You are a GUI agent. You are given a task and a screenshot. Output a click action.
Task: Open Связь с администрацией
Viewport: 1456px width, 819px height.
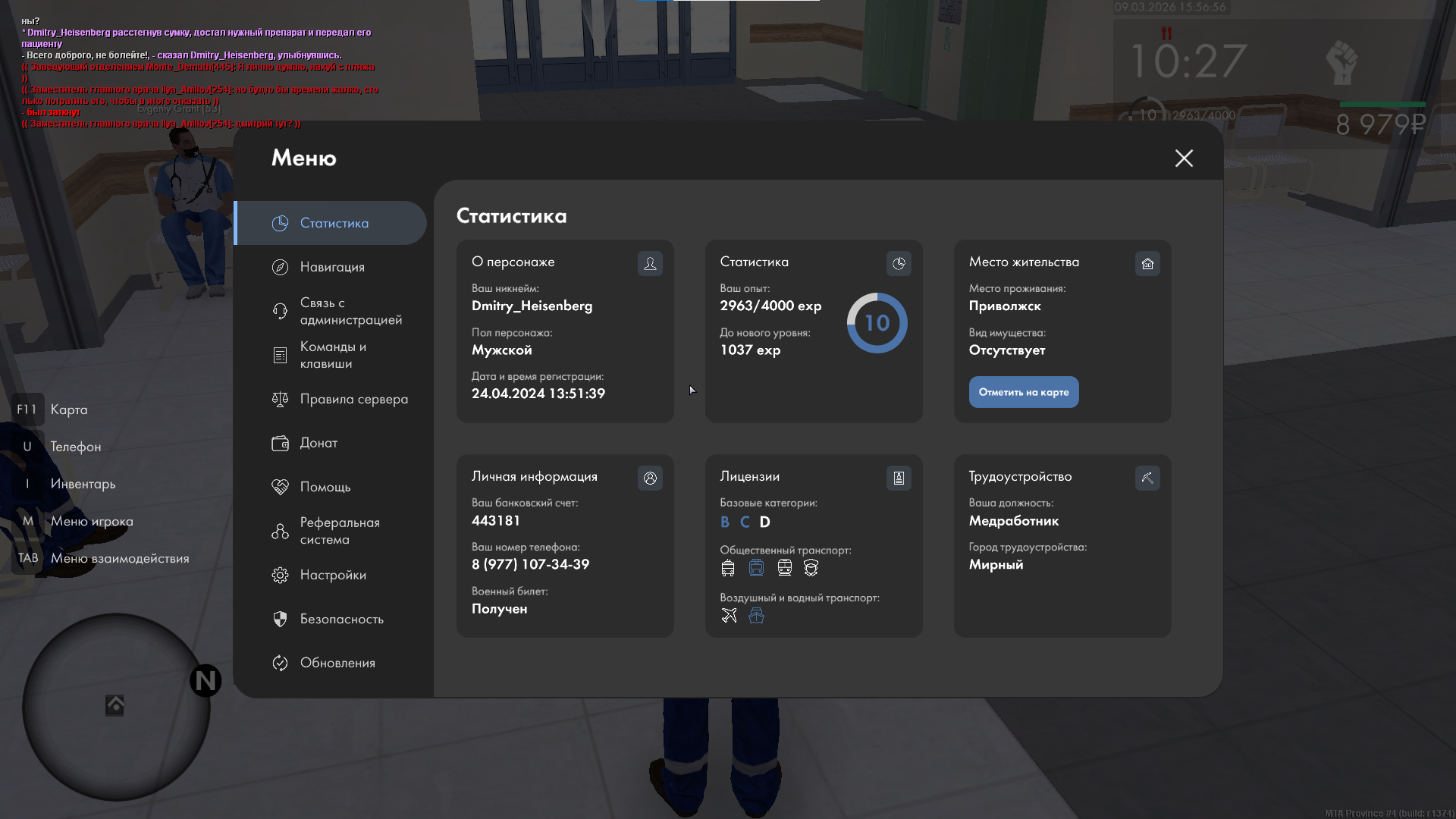pos(350,311)
